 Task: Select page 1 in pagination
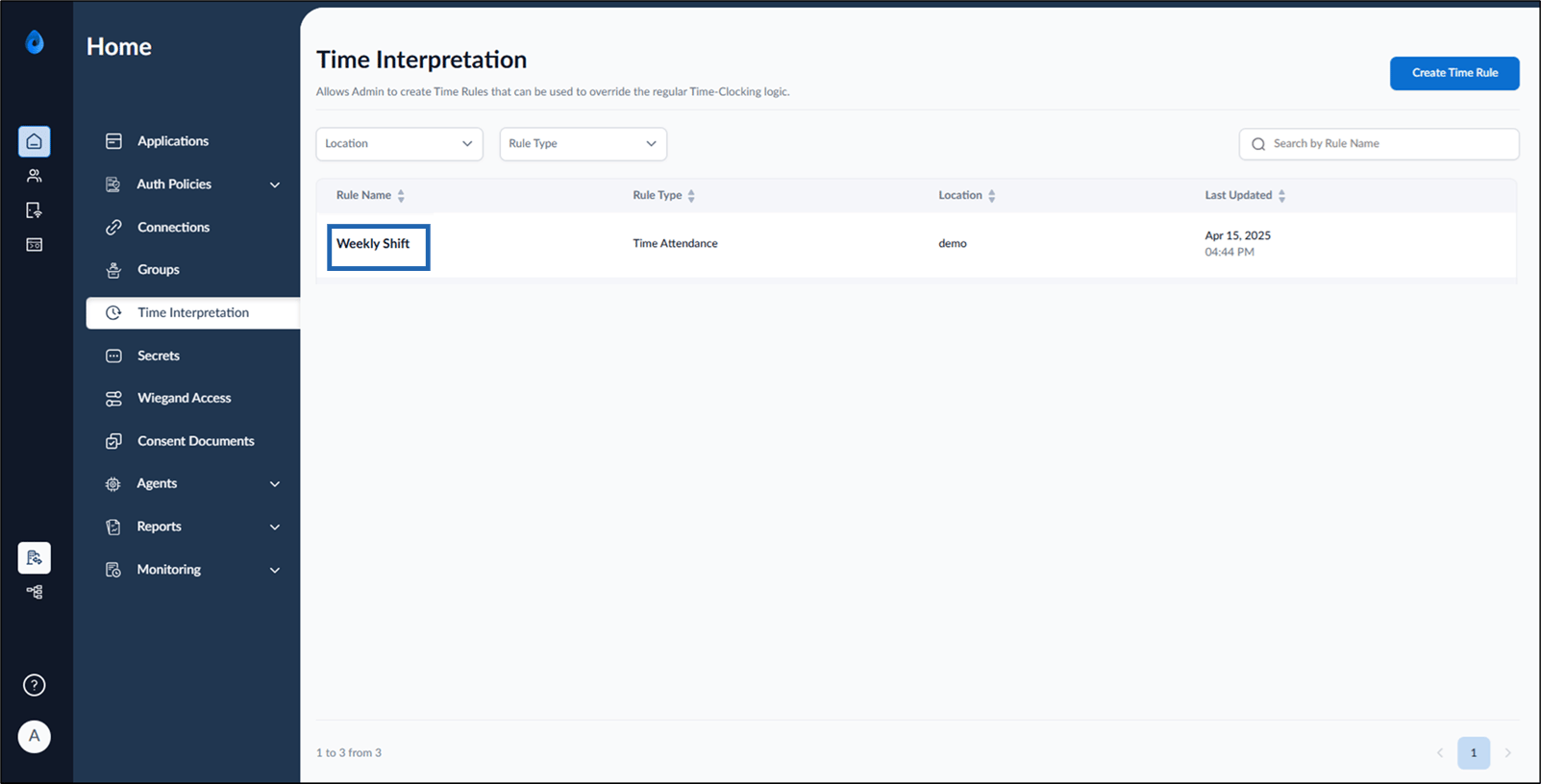1474,753
